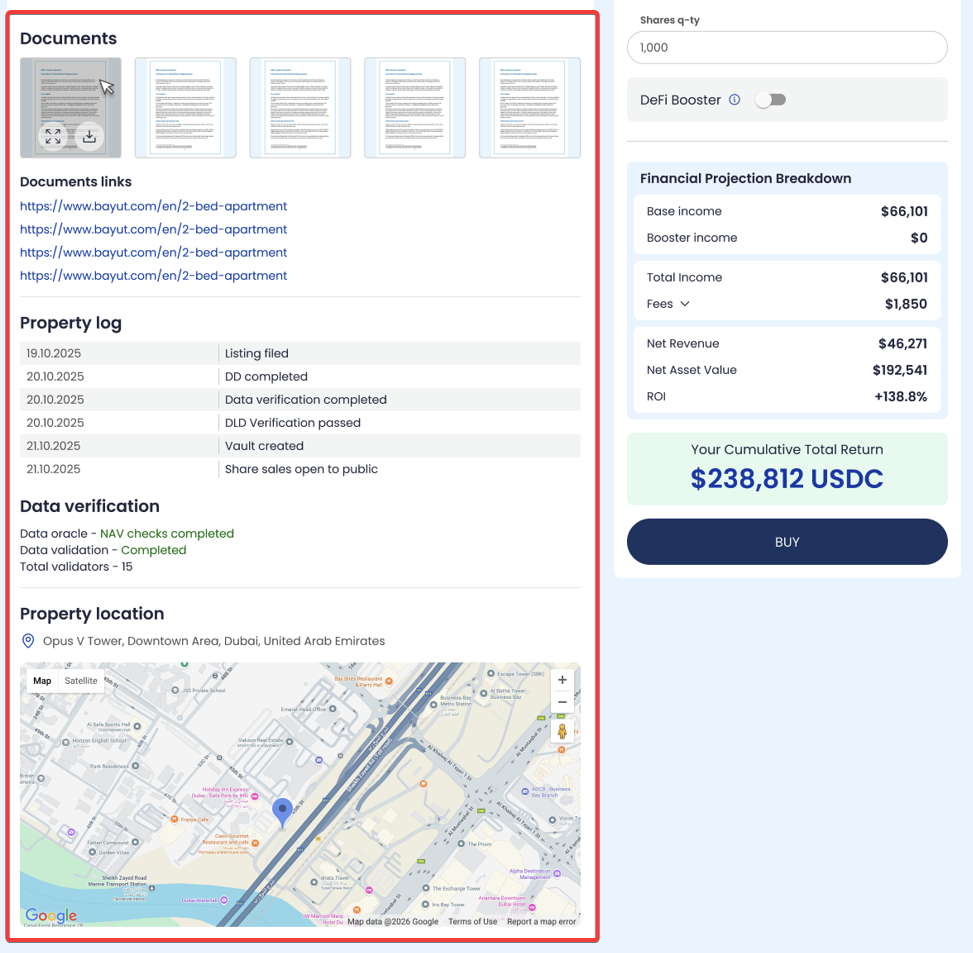973x953 pixels.
Task: Click Terms of Use on the map
Action: pos(472,921)
